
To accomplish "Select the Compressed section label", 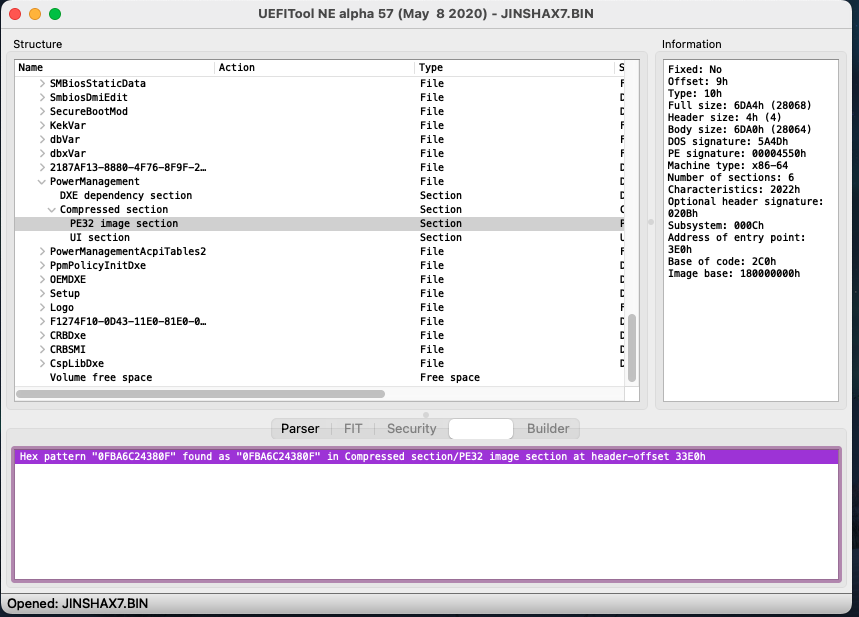I will 114,209.
